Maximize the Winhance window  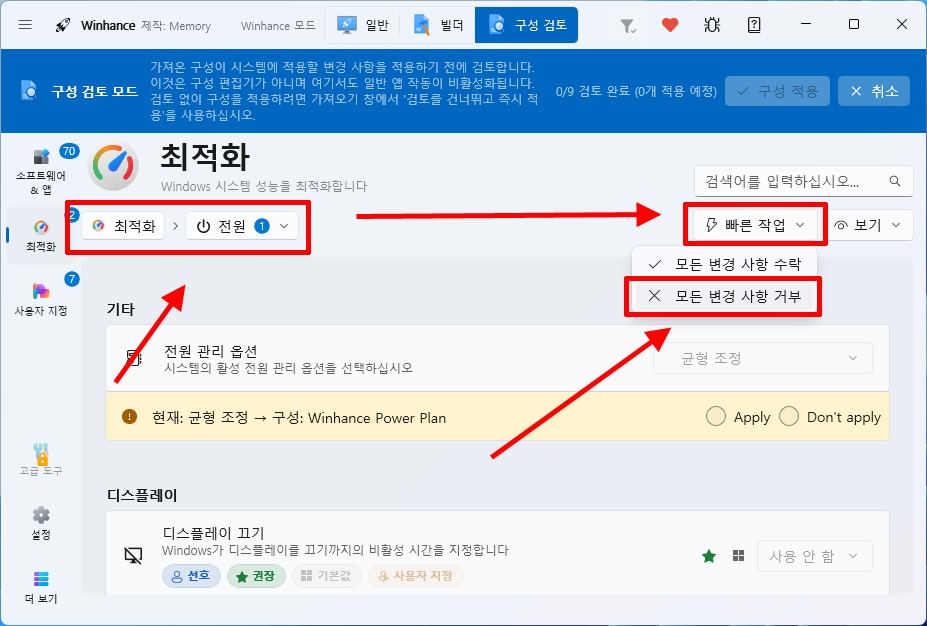(x=854, y=24)
